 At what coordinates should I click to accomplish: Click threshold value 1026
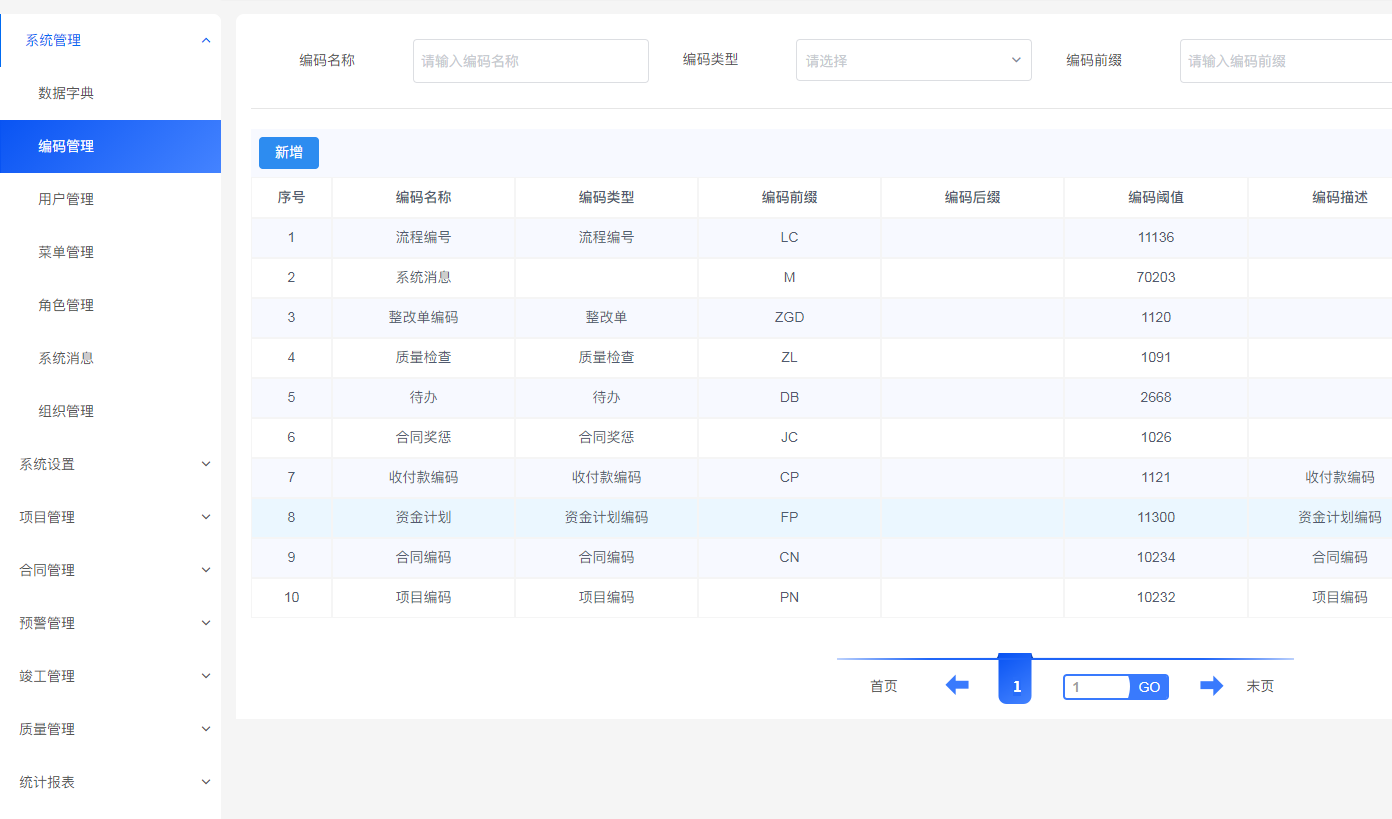click(x=1156, y=437)
